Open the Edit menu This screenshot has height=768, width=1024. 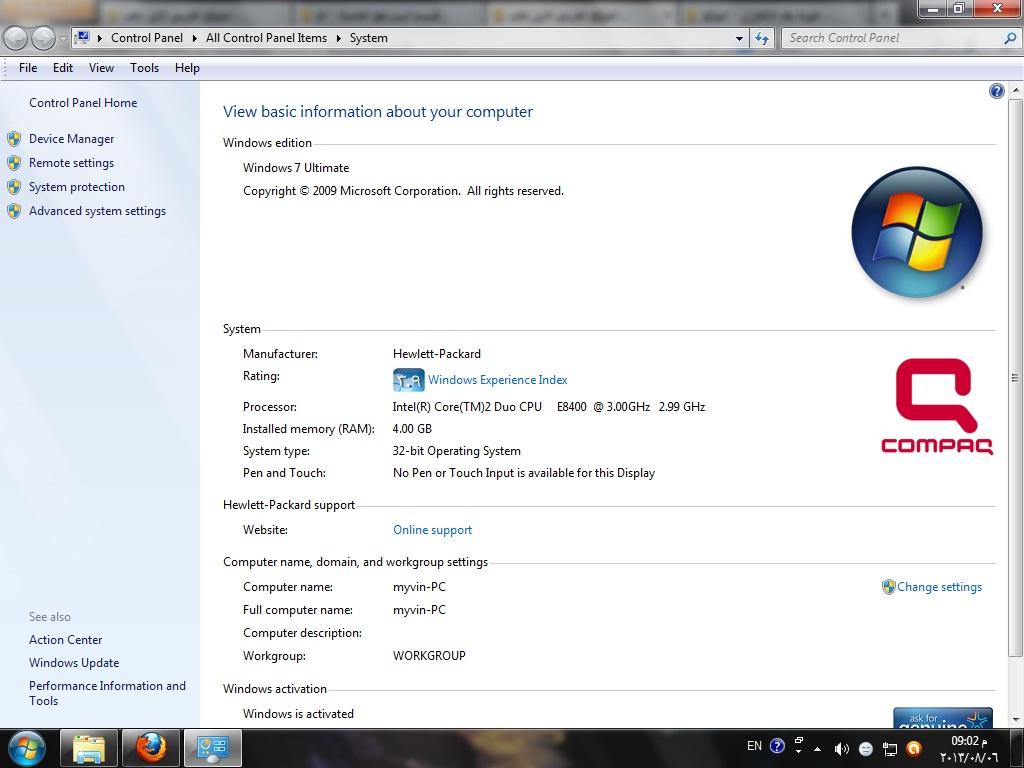(x=63, y=68)
